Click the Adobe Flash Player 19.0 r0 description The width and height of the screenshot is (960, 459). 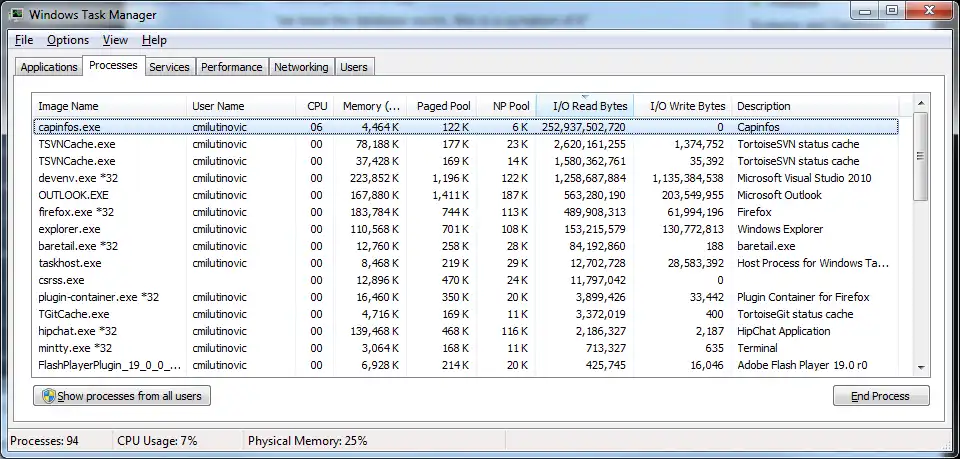click(x=802, y=365)
